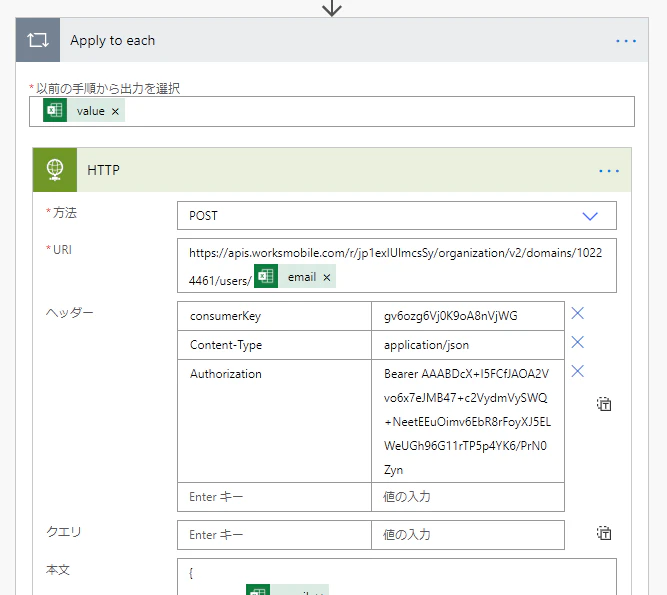Click the Bearer token value field
The width and height of the screenshot is (667, 595).
pos(468,421)
